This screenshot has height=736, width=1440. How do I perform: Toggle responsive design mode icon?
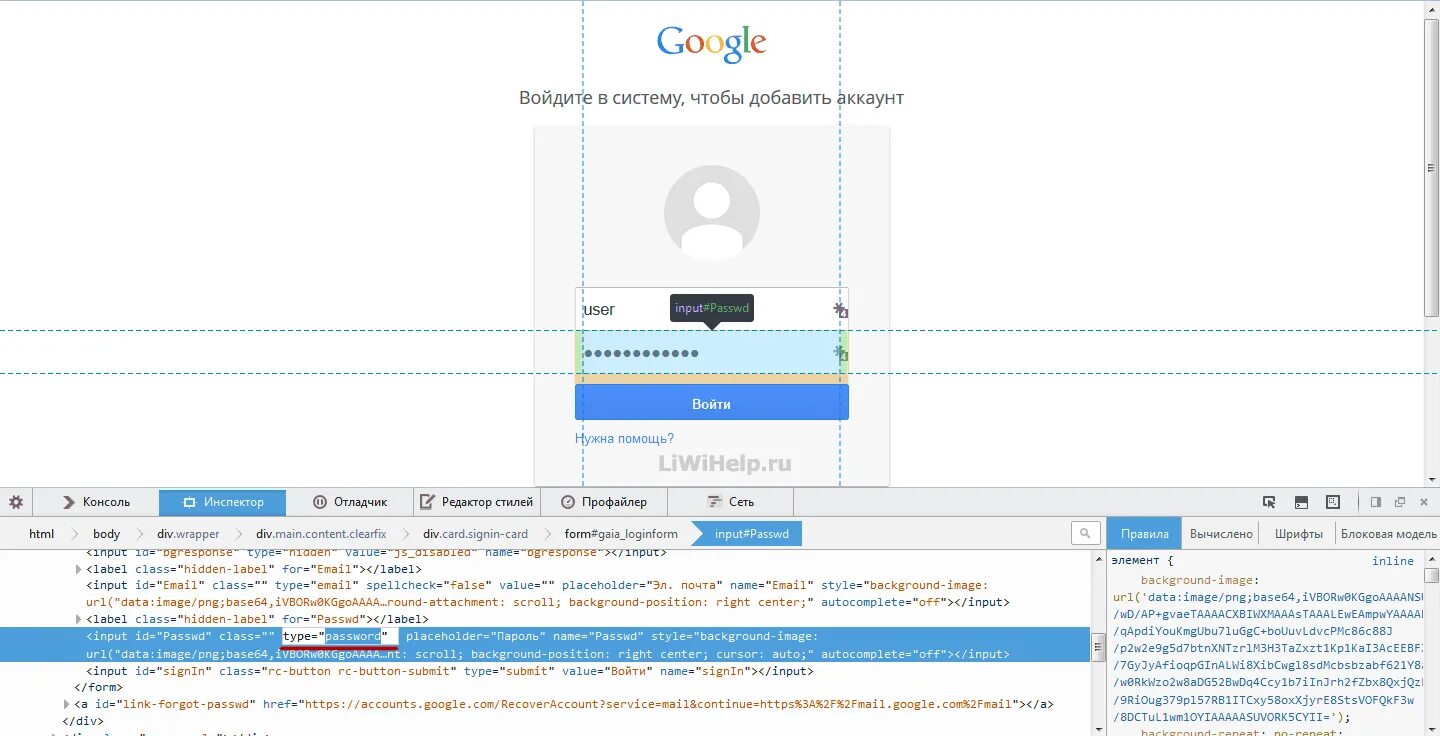(x=1333, y=502)
